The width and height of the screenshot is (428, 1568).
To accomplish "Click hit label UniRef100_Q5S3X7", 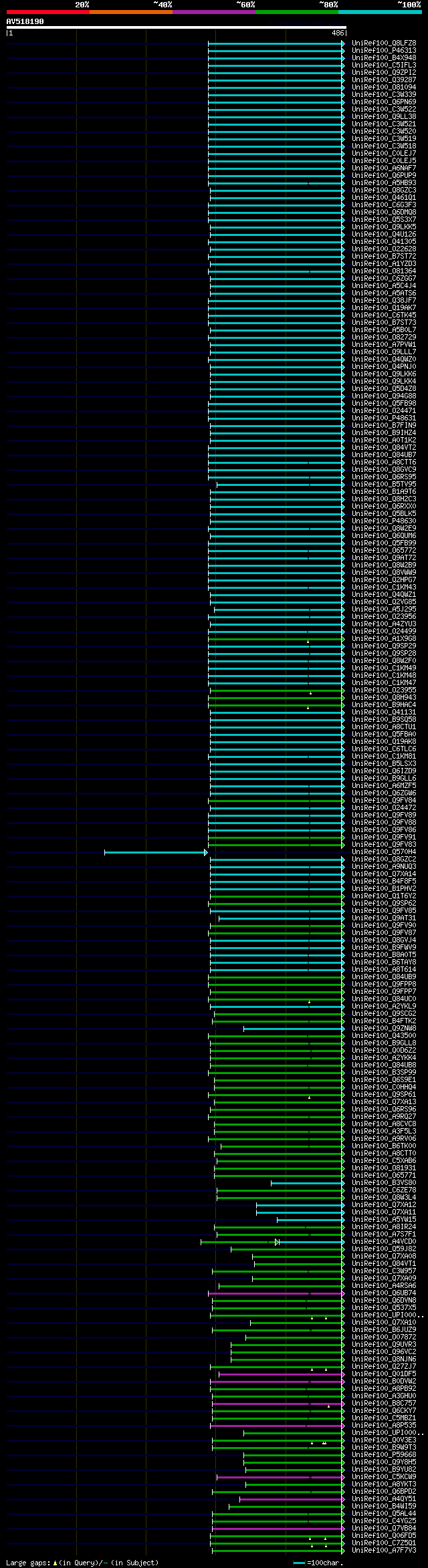I will click(x=384, y=220).
